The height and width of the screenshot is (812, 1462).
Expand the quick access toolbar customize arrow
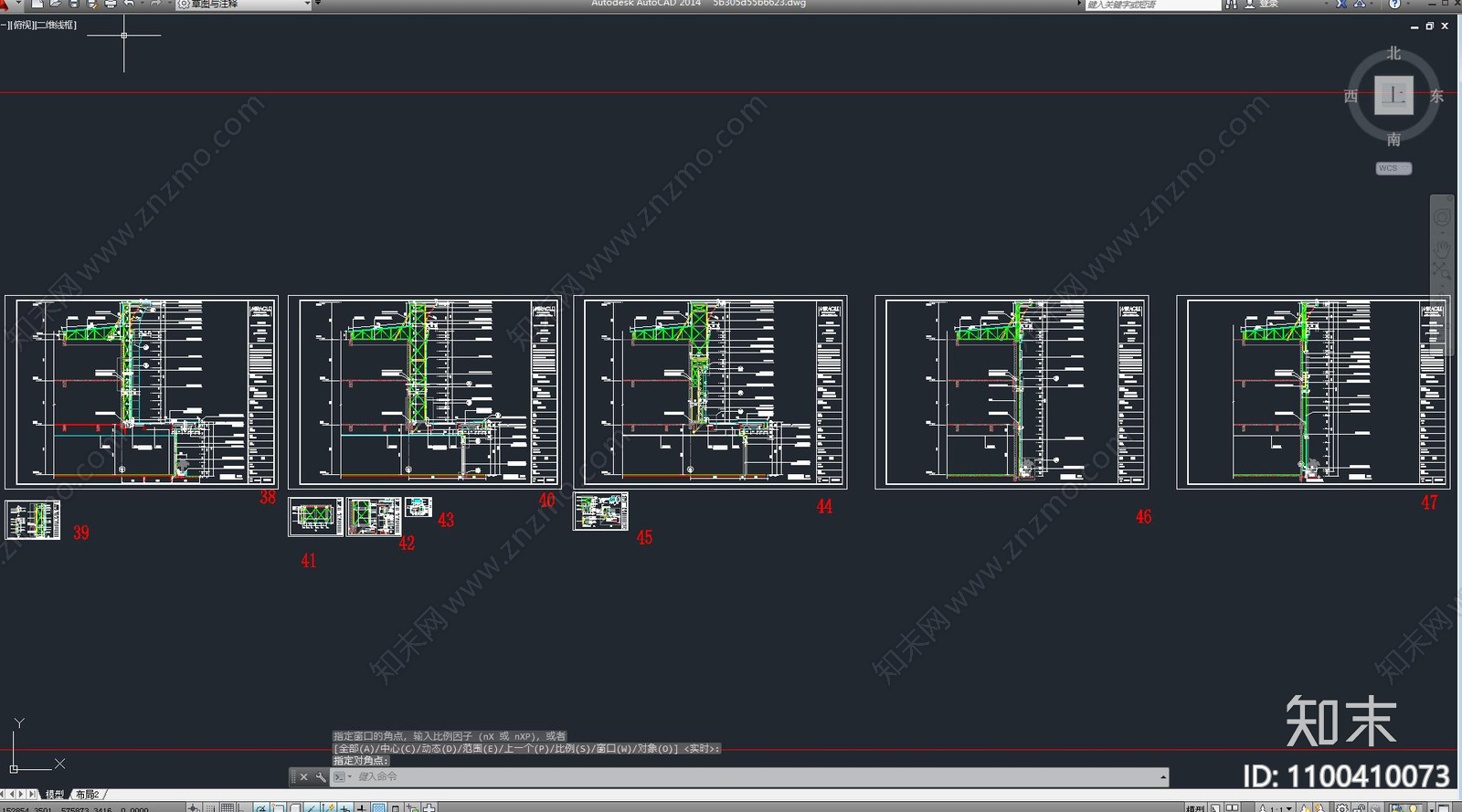pyautogui.click(x=318, y=3)
